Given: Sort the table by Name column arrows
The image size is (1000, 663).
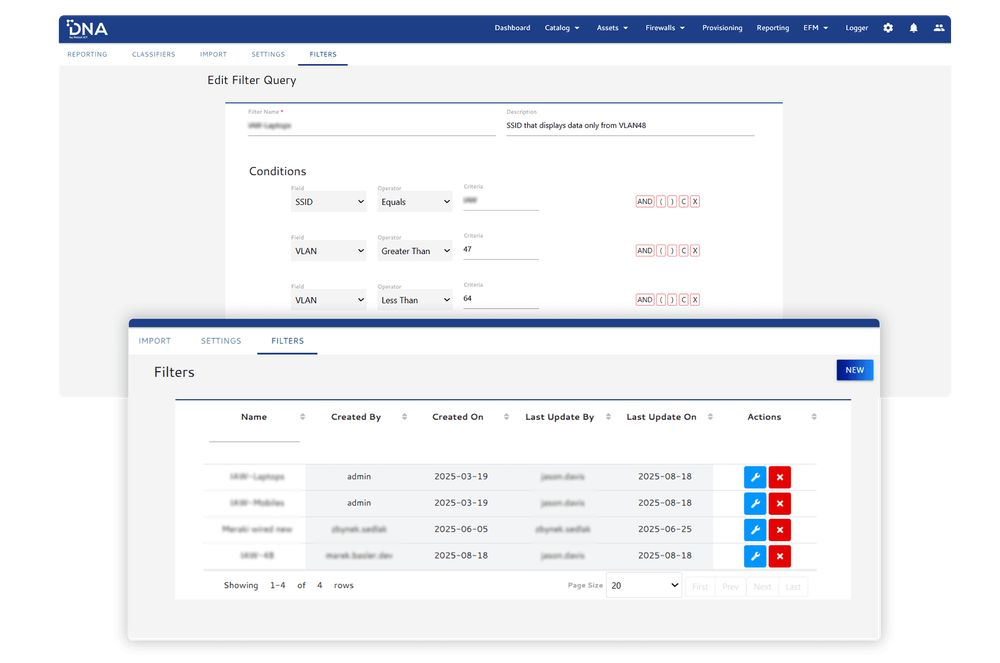Looking at the screenshot, I should point(303,417).
